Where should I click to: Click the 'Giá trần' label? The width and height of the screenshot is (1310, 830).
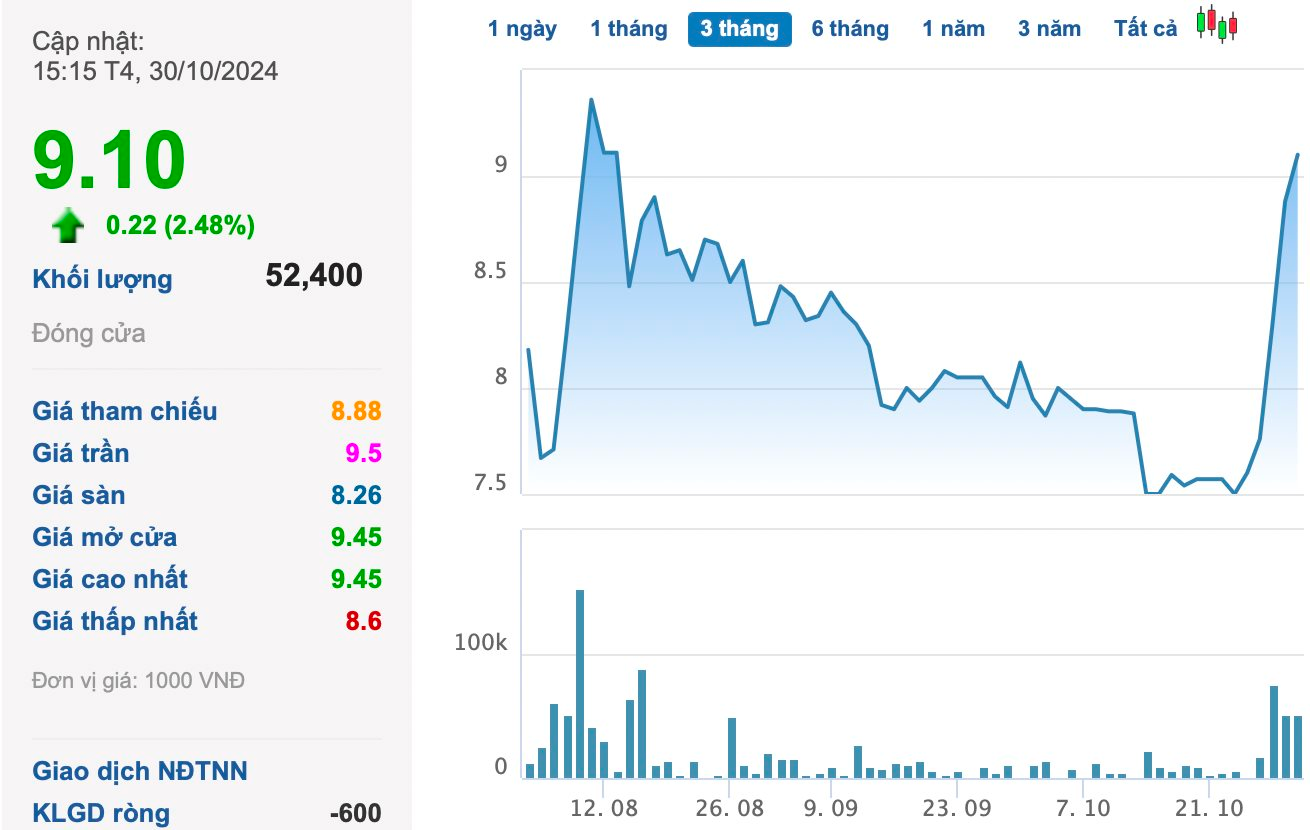[80, 453]
